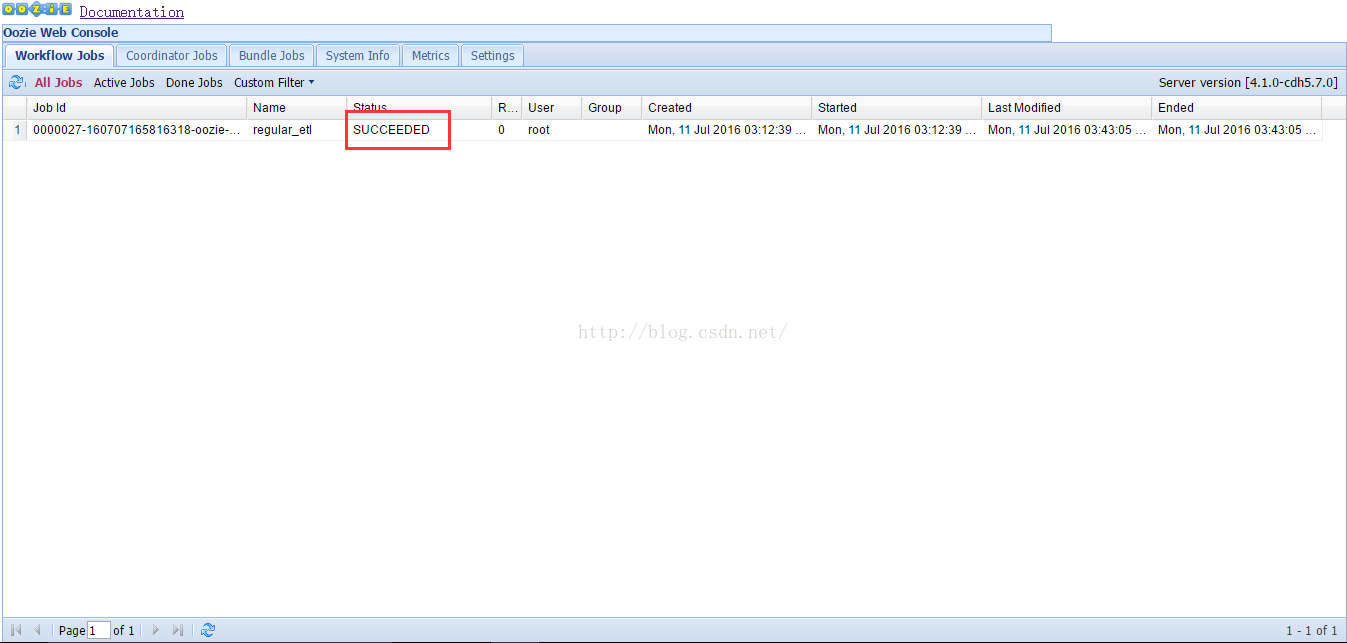Sort by the Started column header

pos(897,108)
